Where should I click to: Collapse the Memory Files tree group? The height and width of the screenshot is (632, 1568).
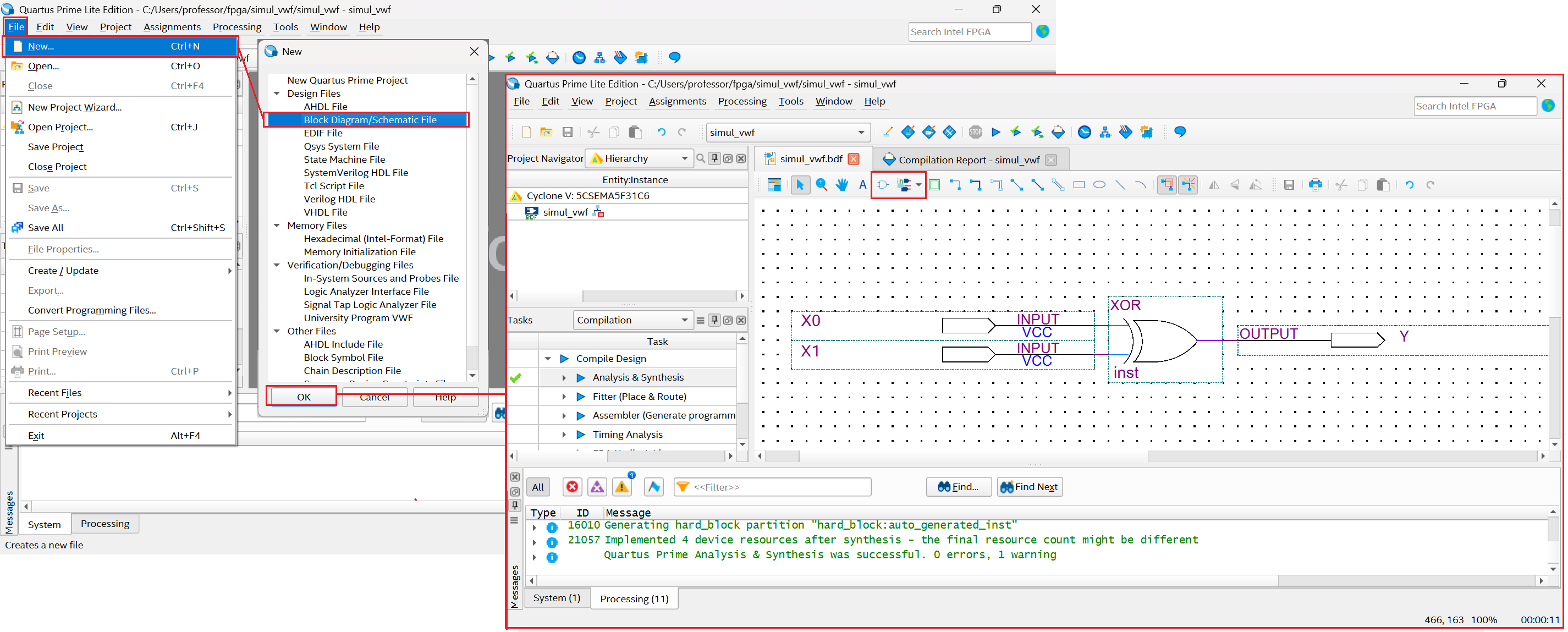[x=277, y=226]
